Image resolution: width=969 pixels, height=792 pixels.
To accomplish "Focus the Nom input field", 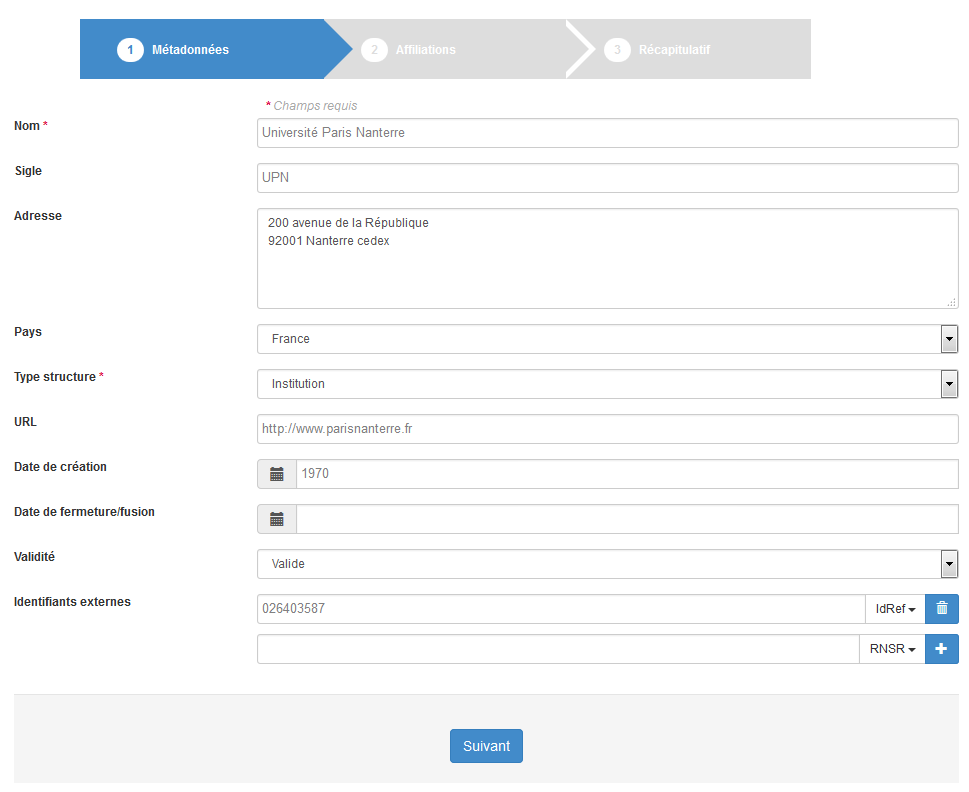I will 607,133.
